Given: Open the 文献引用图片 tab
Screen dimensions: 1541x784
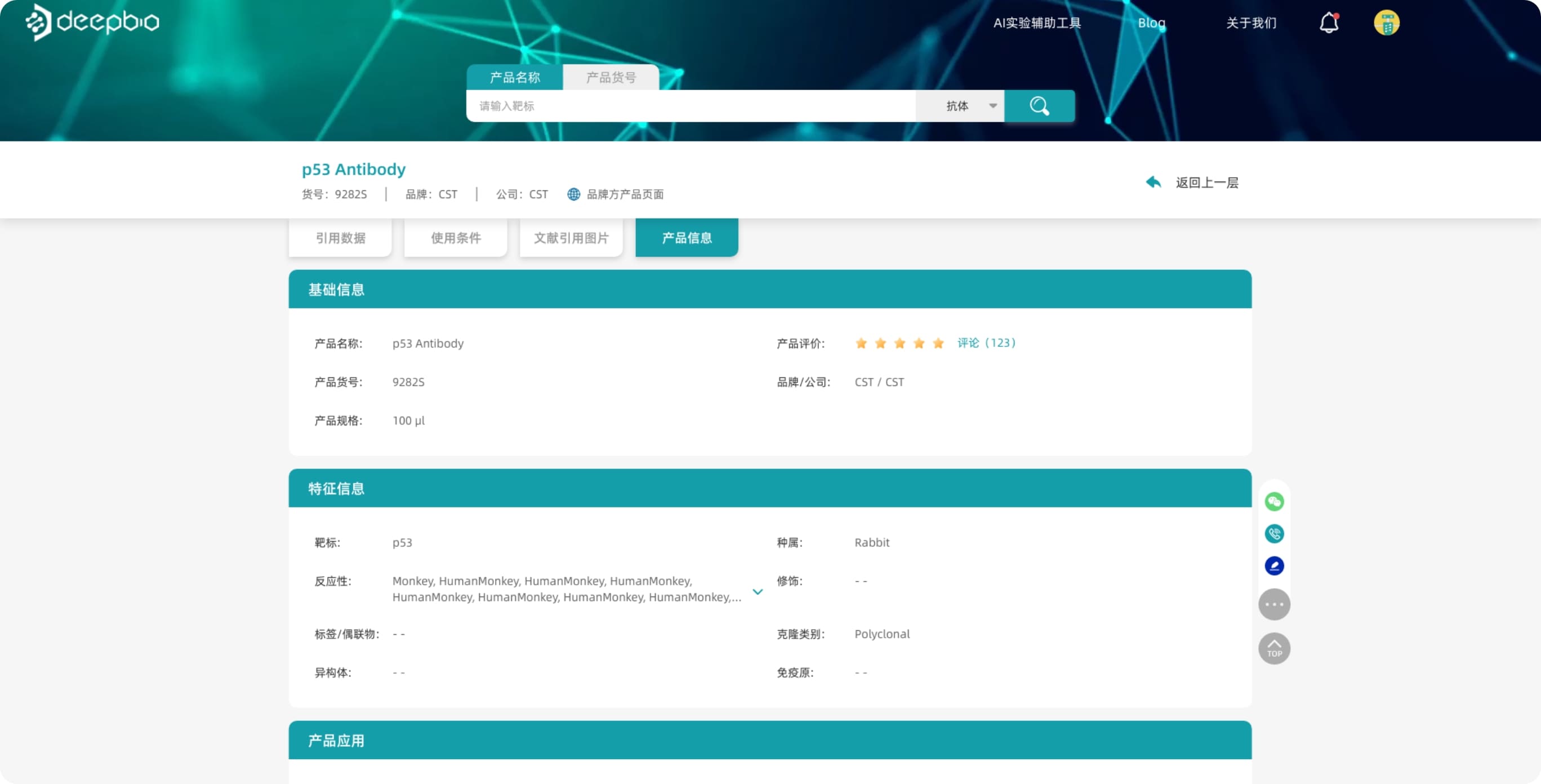Looking at the screenshot, I should click(571, 238).
